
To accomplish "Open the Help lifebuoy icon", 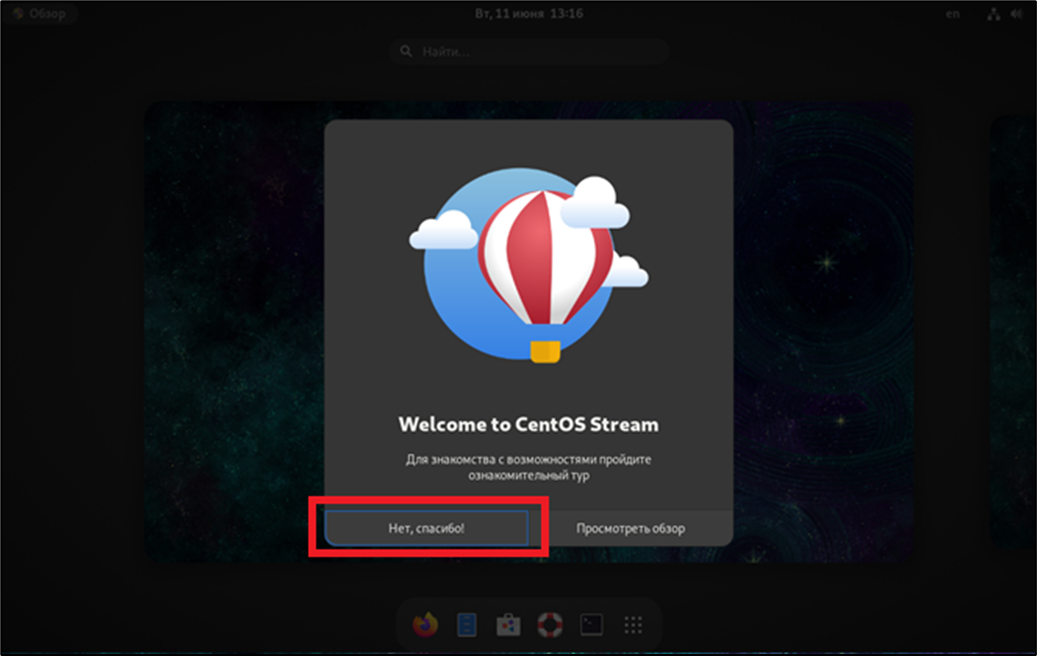I will 550,624.
